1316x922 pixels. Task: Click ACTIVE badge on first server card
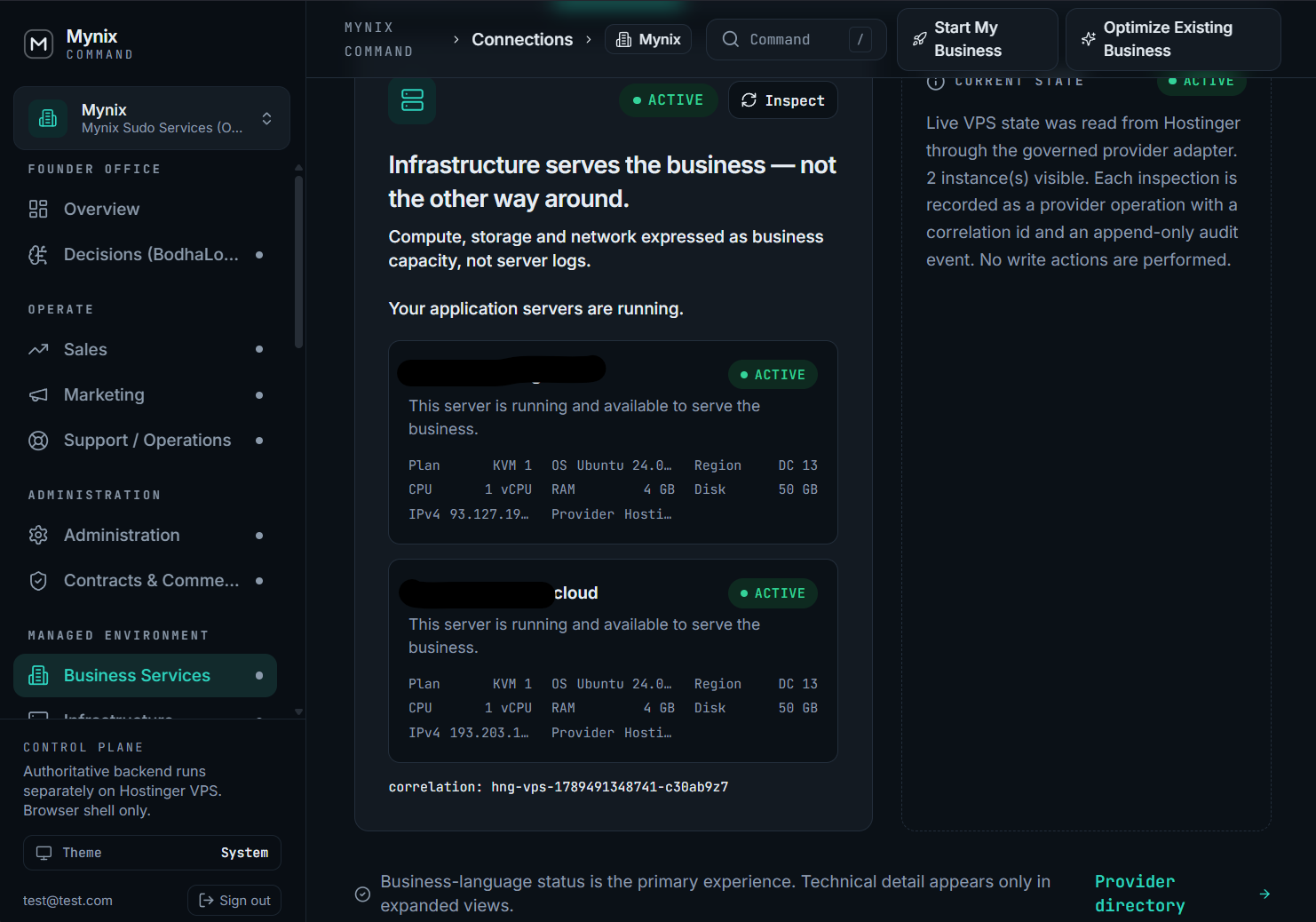pos(773,375)
